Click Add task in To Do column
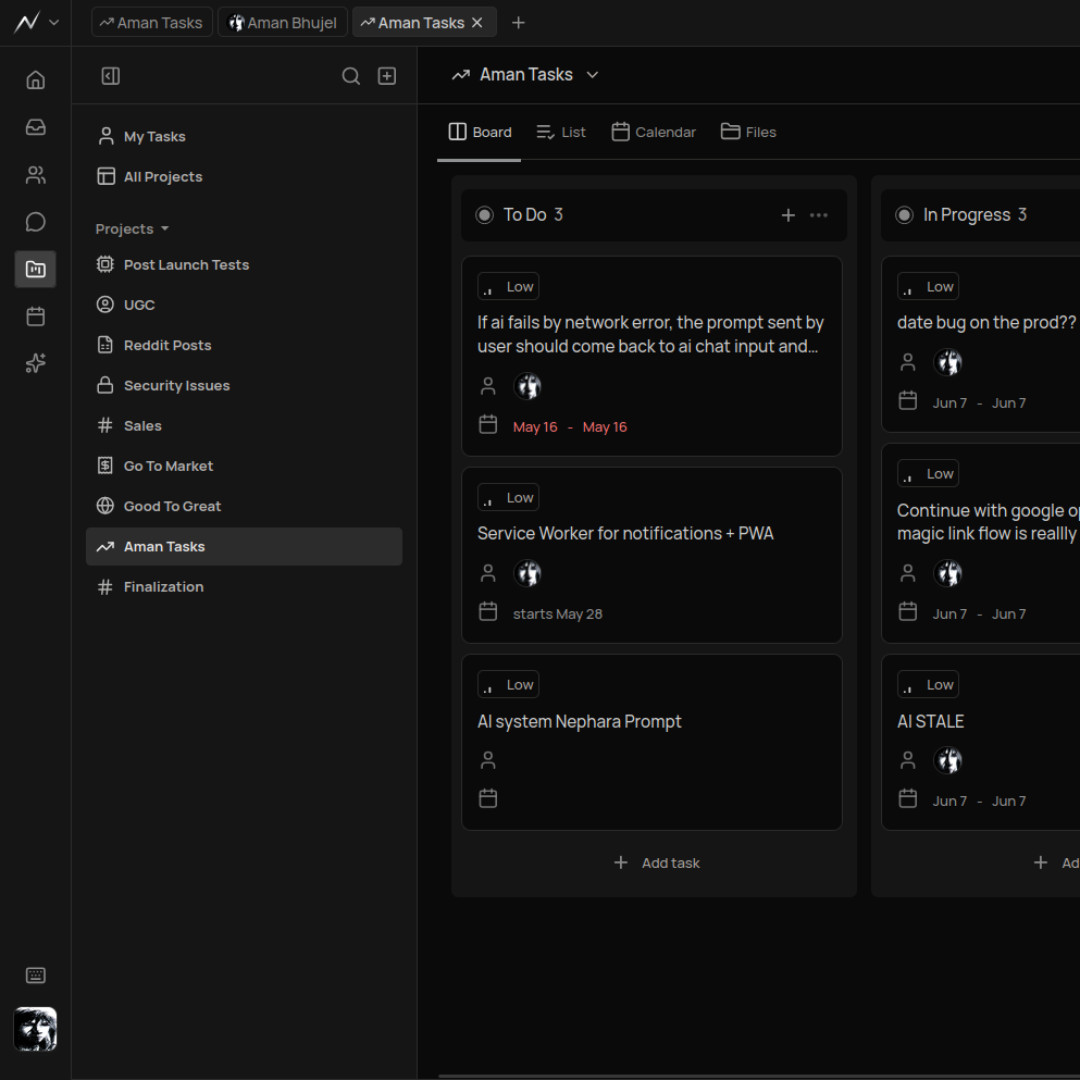1080x1080 pixels. tap(656, 863)
